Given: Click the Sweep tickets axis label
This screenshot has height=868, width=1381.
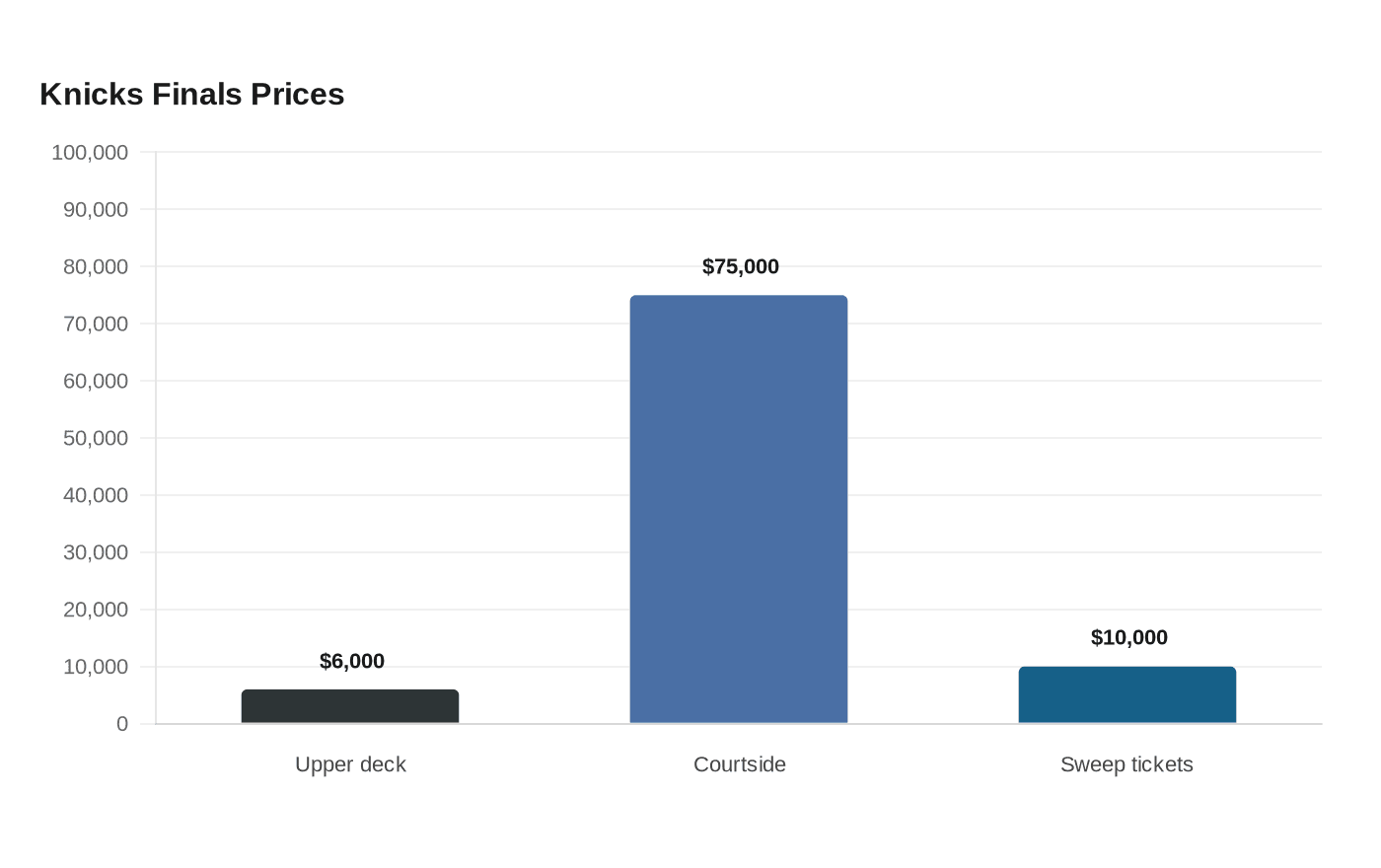Looking at the screenshot, I should pos(1127,764).
